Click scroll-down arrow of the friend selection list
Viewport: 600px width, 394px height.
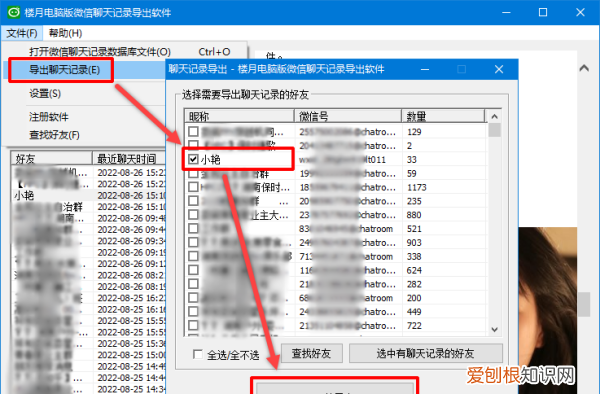coord(494,329)
